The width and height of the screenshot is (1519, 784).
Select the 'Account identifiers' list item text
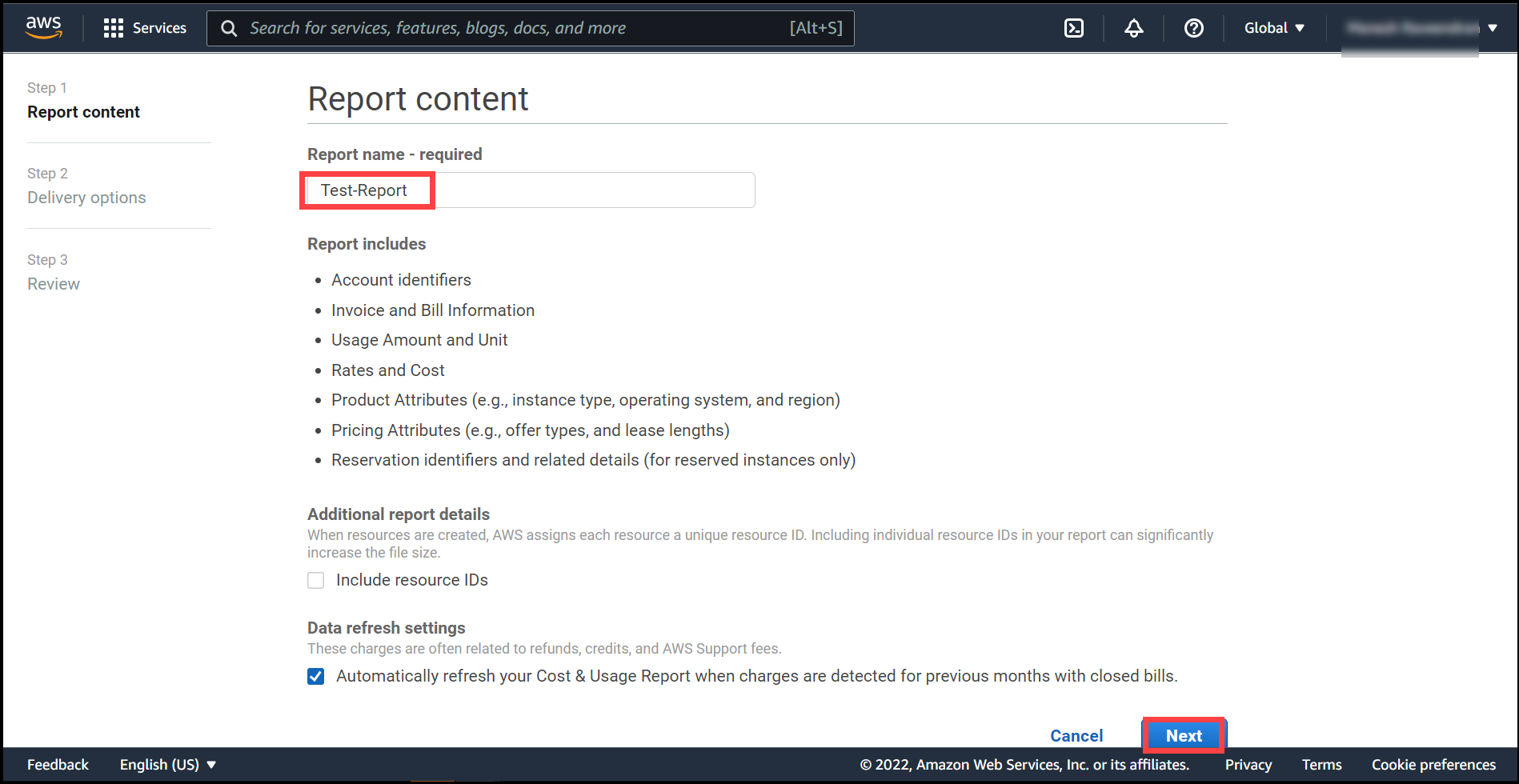coord(401,280)
